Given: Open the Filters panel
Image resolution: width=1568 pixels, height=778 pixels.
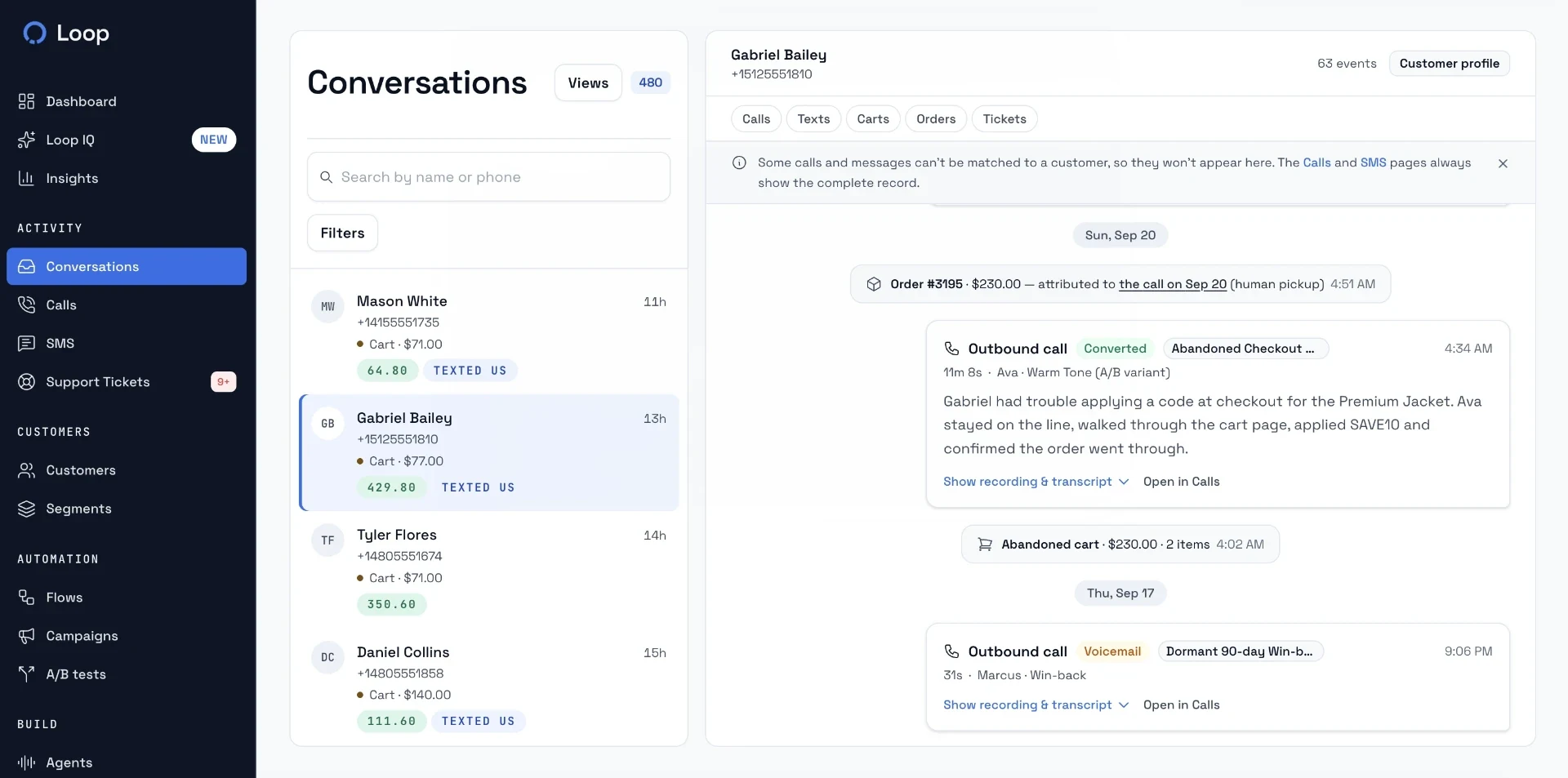Looking at the screenshot, I should pyautogui.click(x=342, y=233).
